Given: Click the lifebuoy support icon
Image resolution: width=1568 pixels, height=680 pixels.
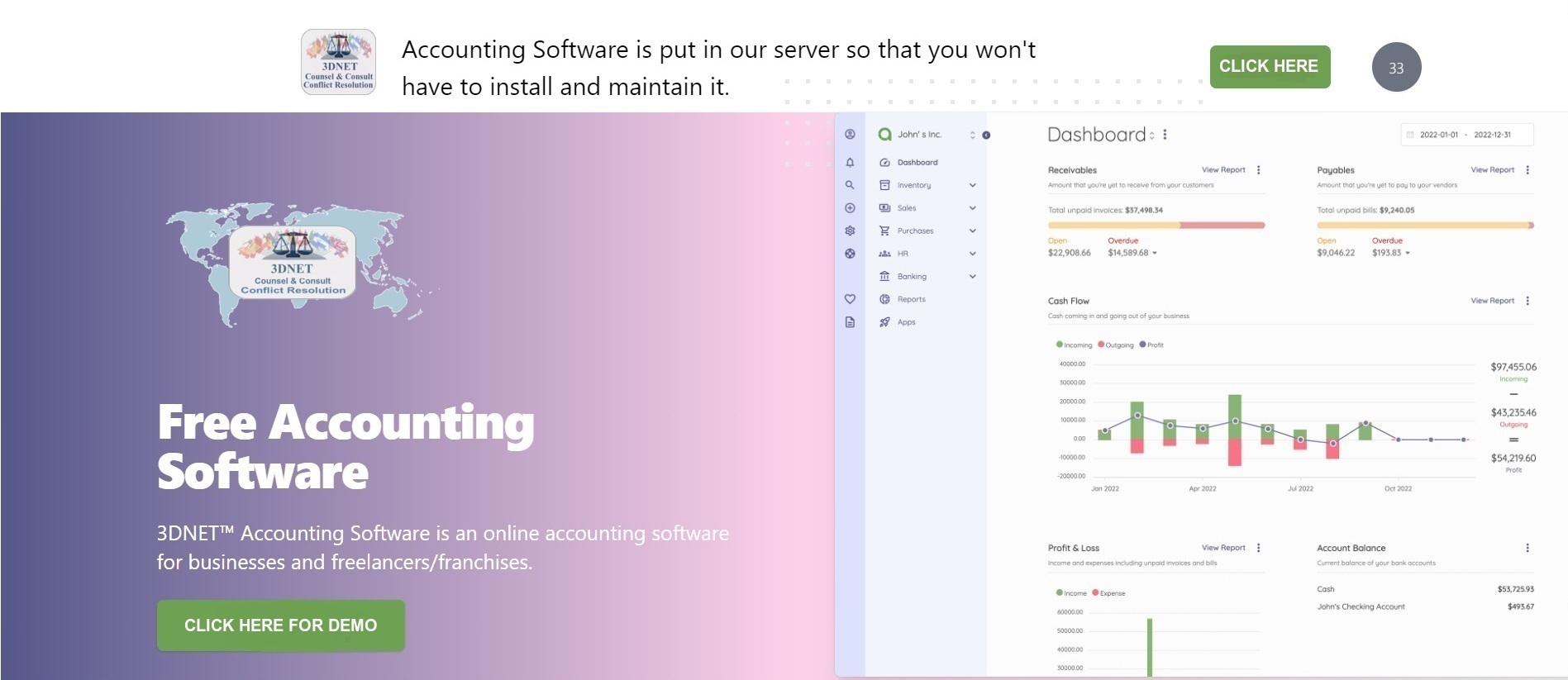Looking at the screenshot, I should click(x=850, y=254).
